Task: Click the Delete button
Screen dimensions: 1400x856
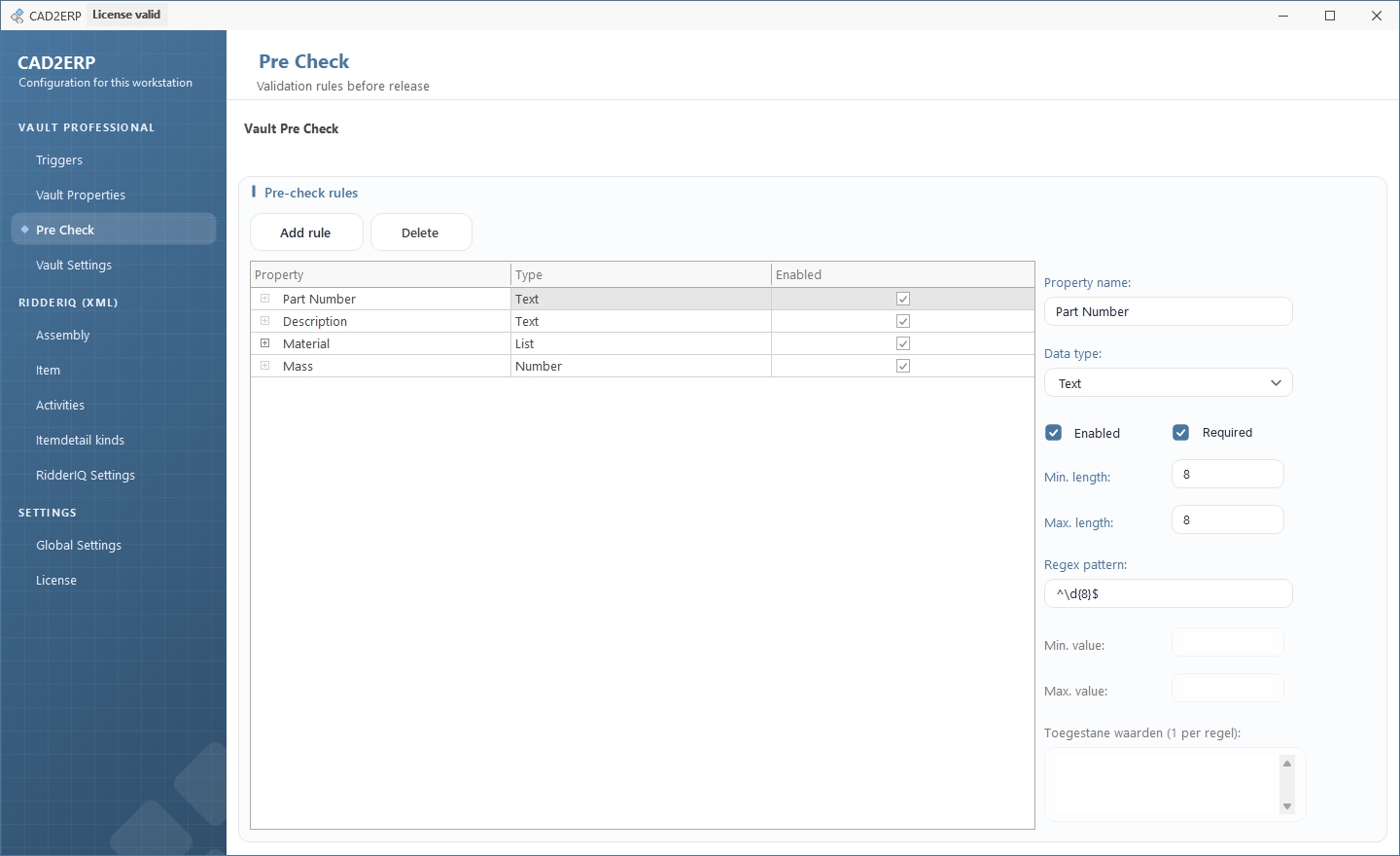Action: click(x=421, y=232)
